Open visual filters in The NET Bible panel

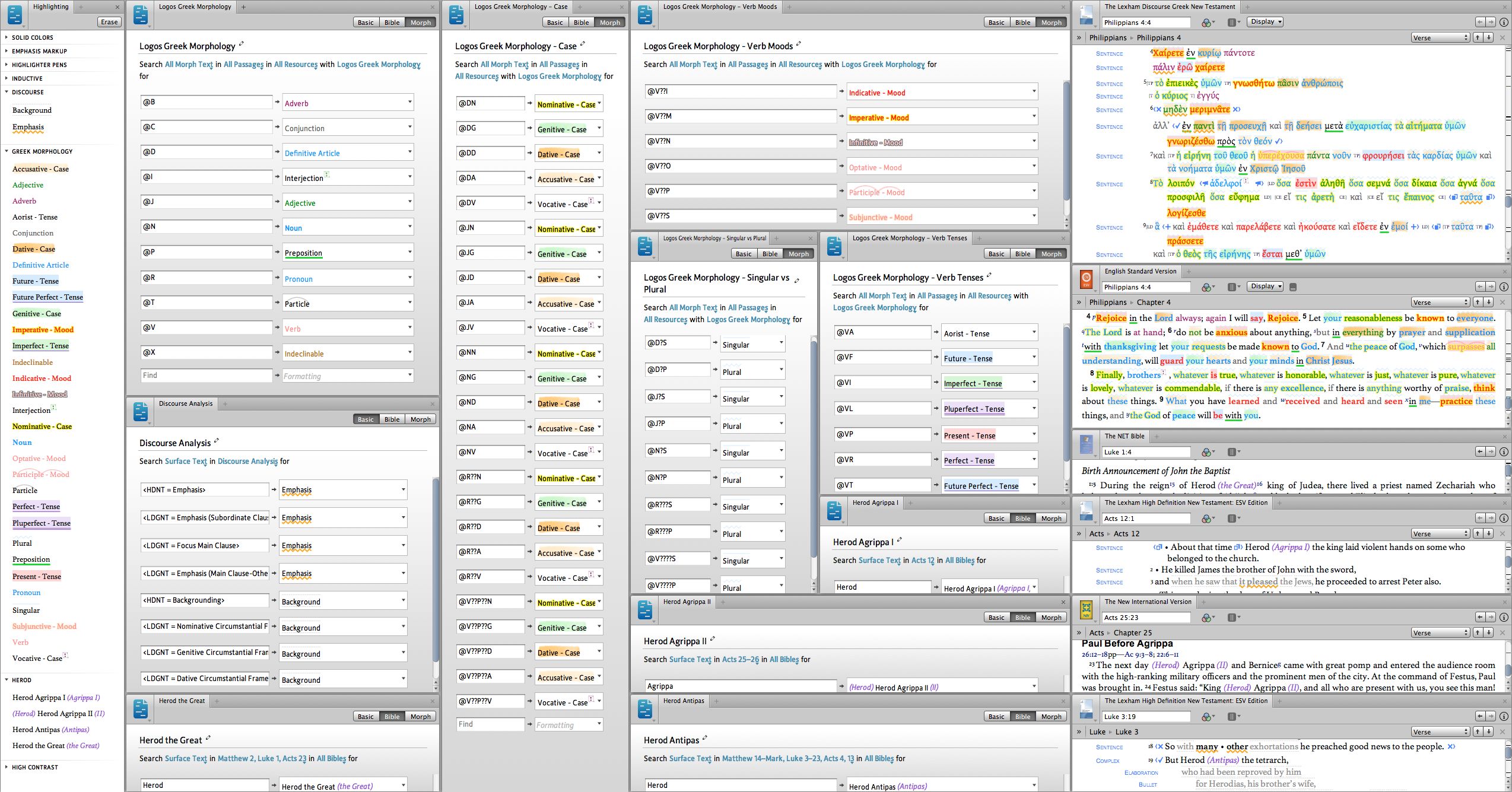coord(1208,452)
